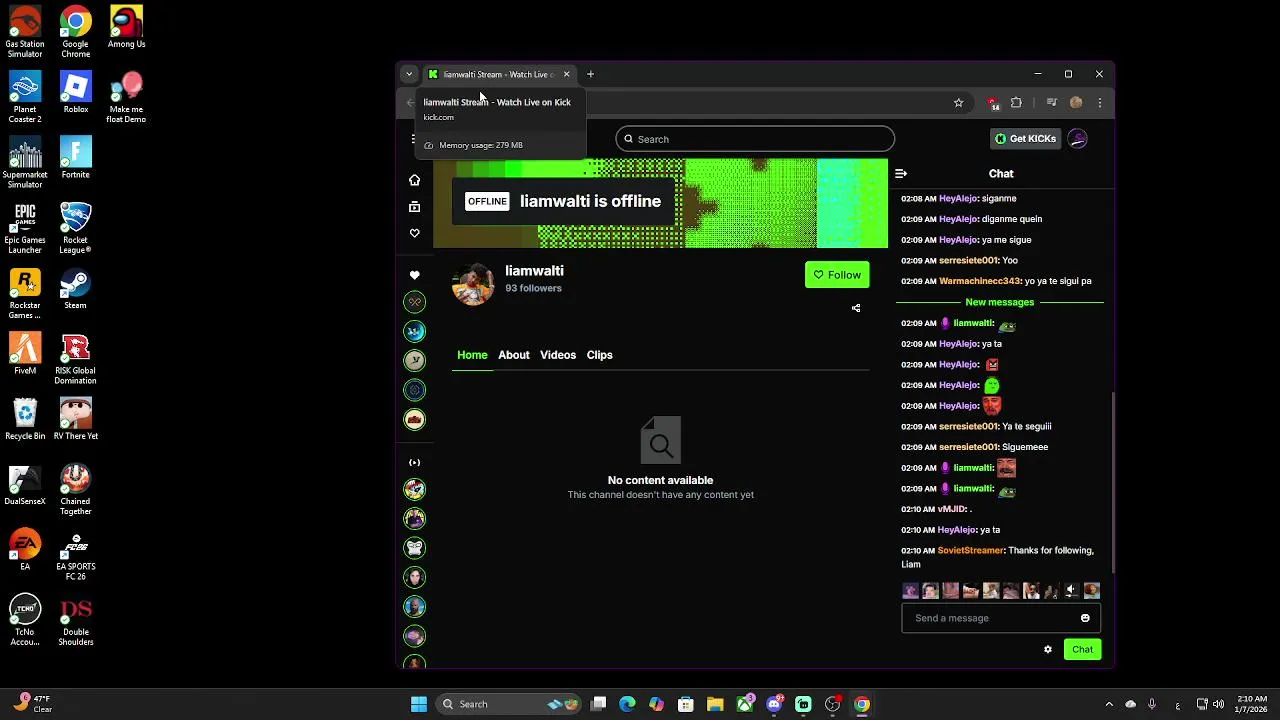The image size is (1280, 720).
Task: Send message with the Chat button
Action: click(x=1082, y=650)
